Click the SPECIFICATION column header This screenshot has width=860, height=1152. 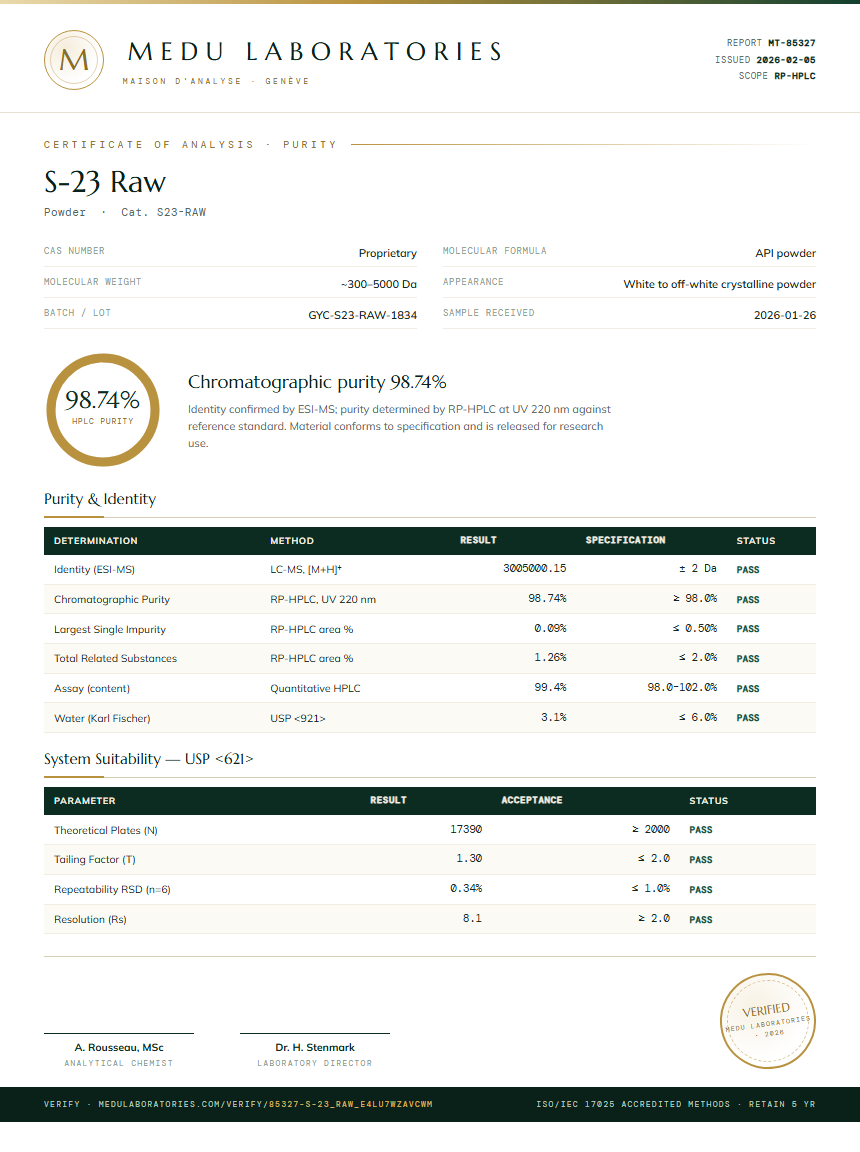625,540
